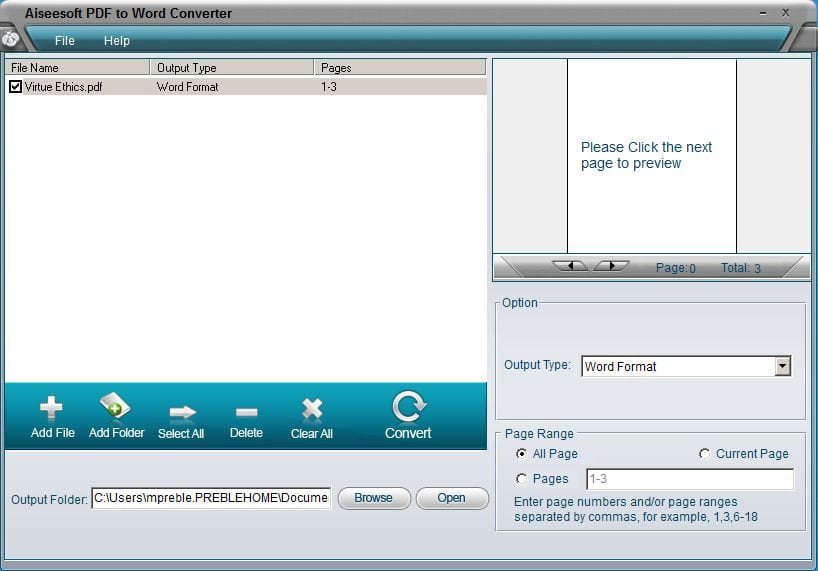This screenshot has width=818, height=571.
Task: Expand the Output Type dropdown
Action: tap(782, 367)
